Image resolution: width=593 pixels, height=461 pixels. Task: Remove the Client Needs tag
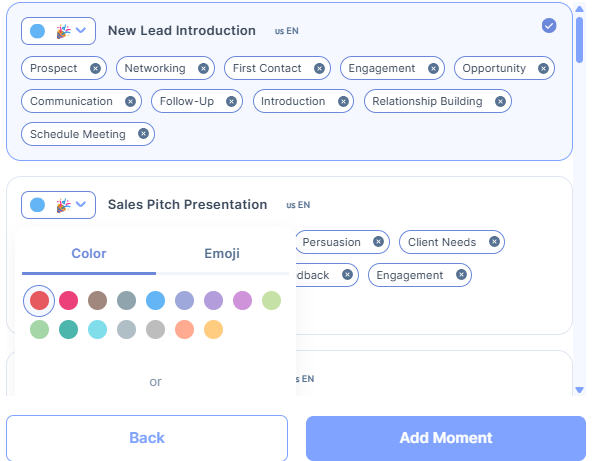coord(494,242)
